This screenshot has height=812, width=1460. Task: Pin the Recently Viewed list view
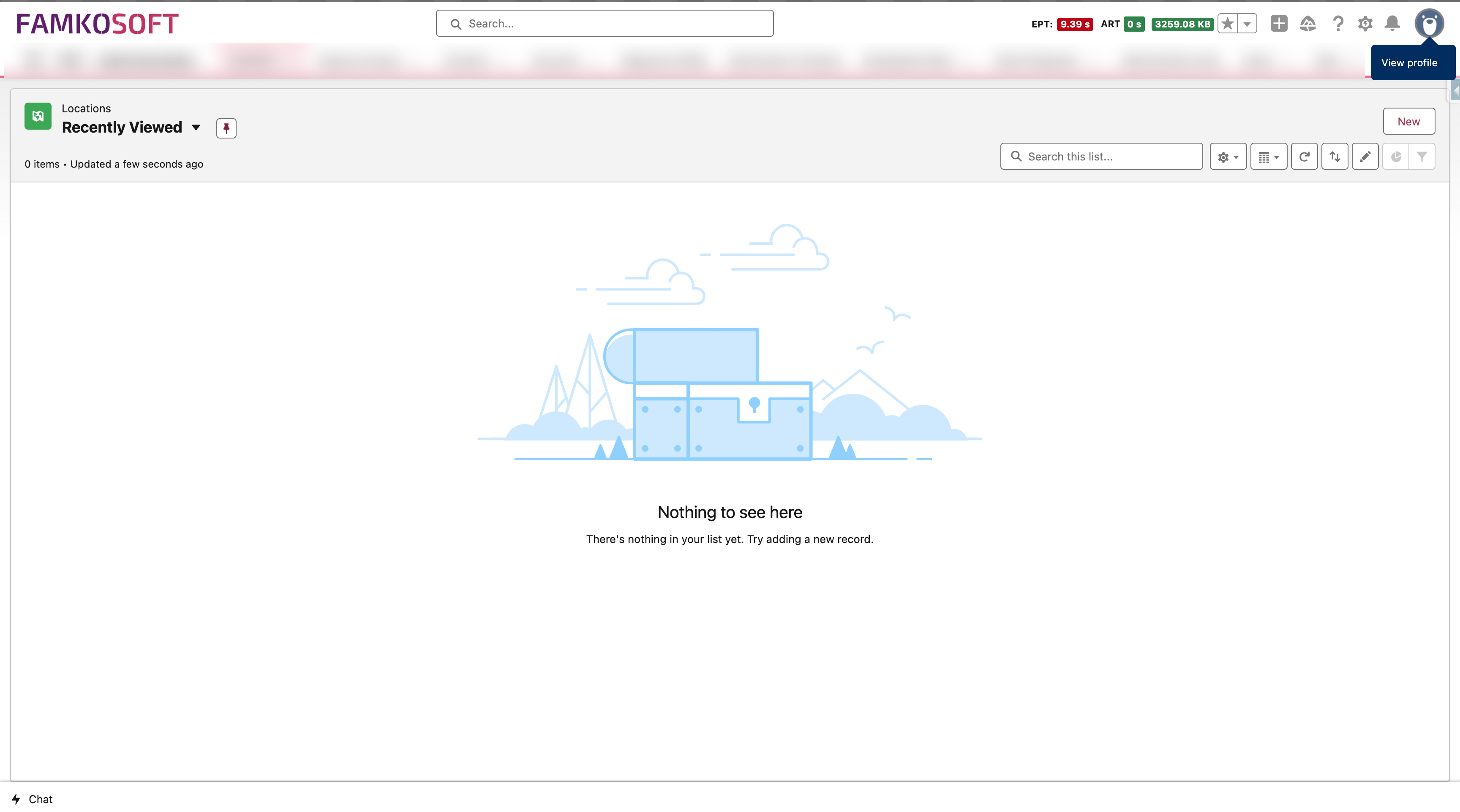pyautogui.click(x=226, y=128)
